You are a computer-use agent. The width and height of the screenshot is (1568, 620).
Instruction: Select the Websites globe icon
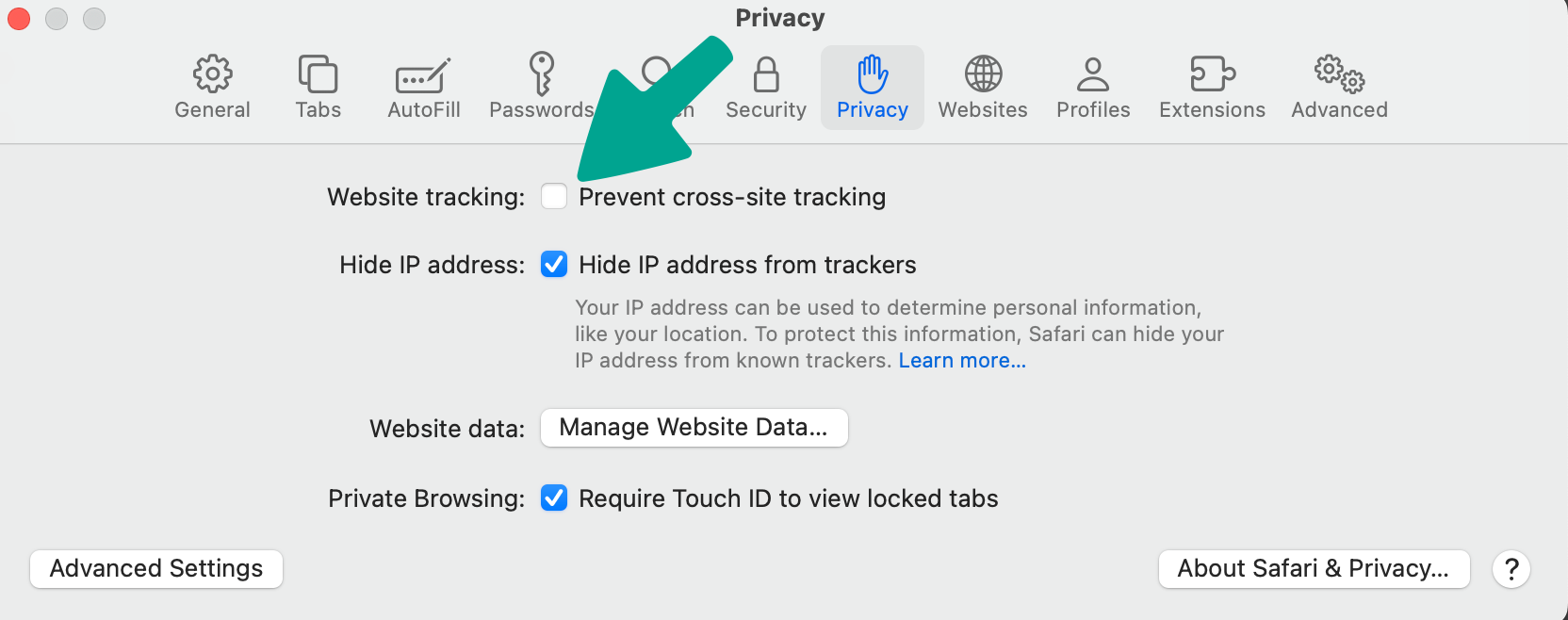[983, 73]
